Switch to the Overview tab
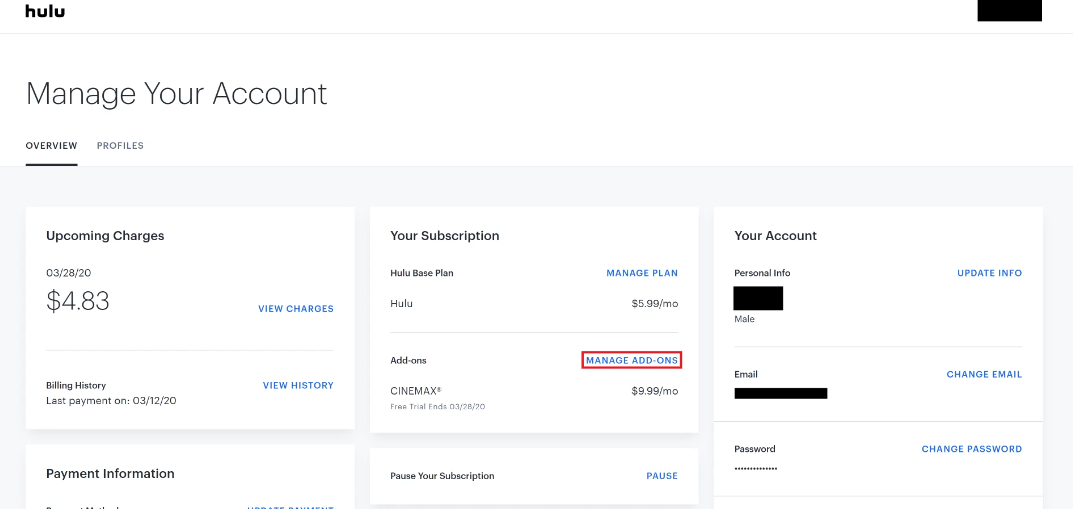The image size is (1073, 509). point(51,146)
